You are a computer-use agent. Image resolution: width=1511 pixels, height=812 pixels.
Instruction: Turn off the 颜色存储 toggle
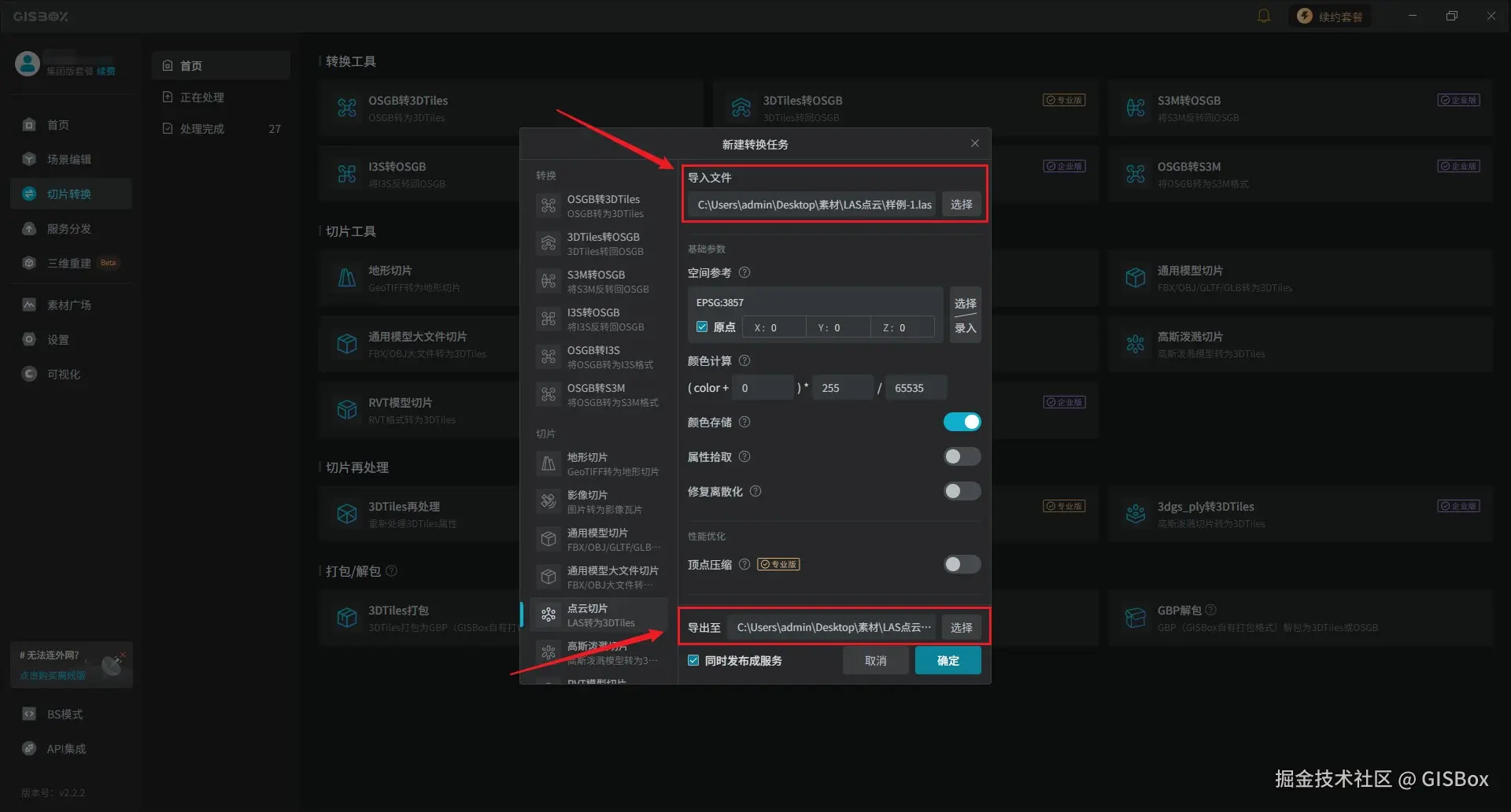coord(962,422)
